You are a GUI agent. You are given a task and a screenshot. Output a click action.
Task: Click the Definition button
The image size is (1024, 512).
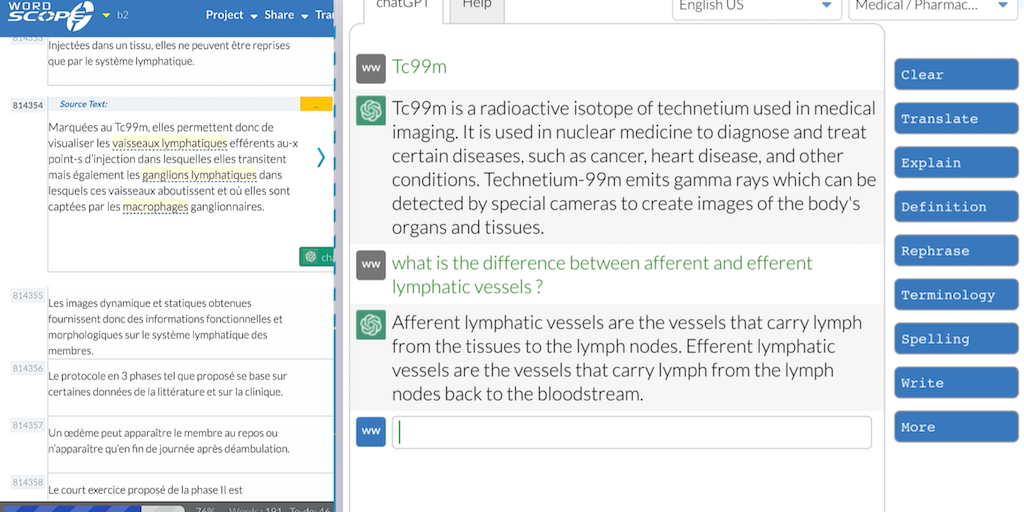956,207
